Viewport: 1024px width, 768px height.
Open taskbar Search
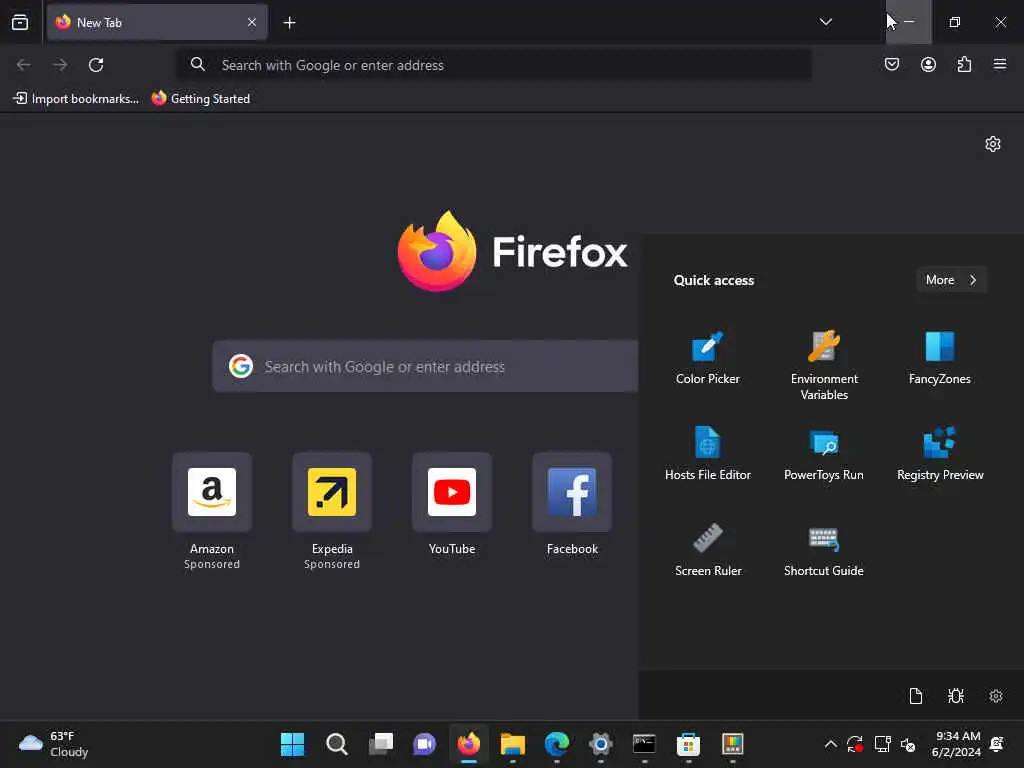pos(336,744)
